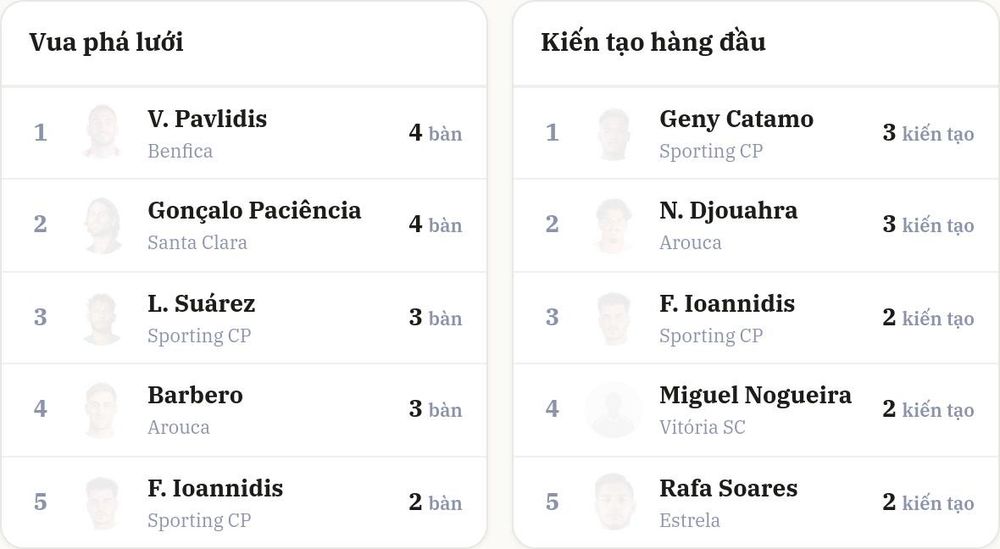This screenshot has width=1000, height=549.
Task: Select Geny Catamo name in assists list
Action: point(736,120)
